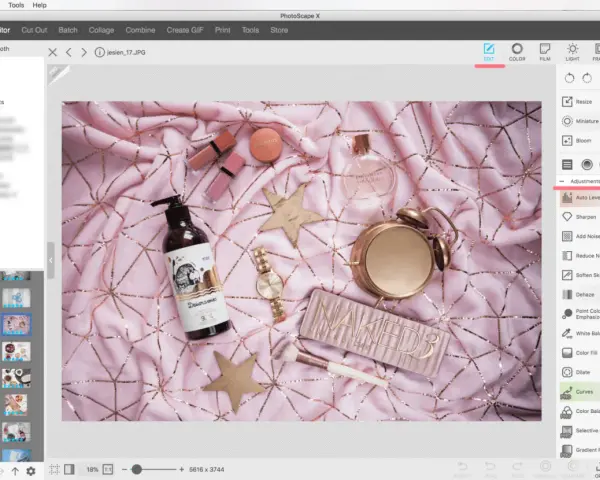Collapse the left sidebar panel handle
Screen dimensions: 600x480
[x=51, y=261]
